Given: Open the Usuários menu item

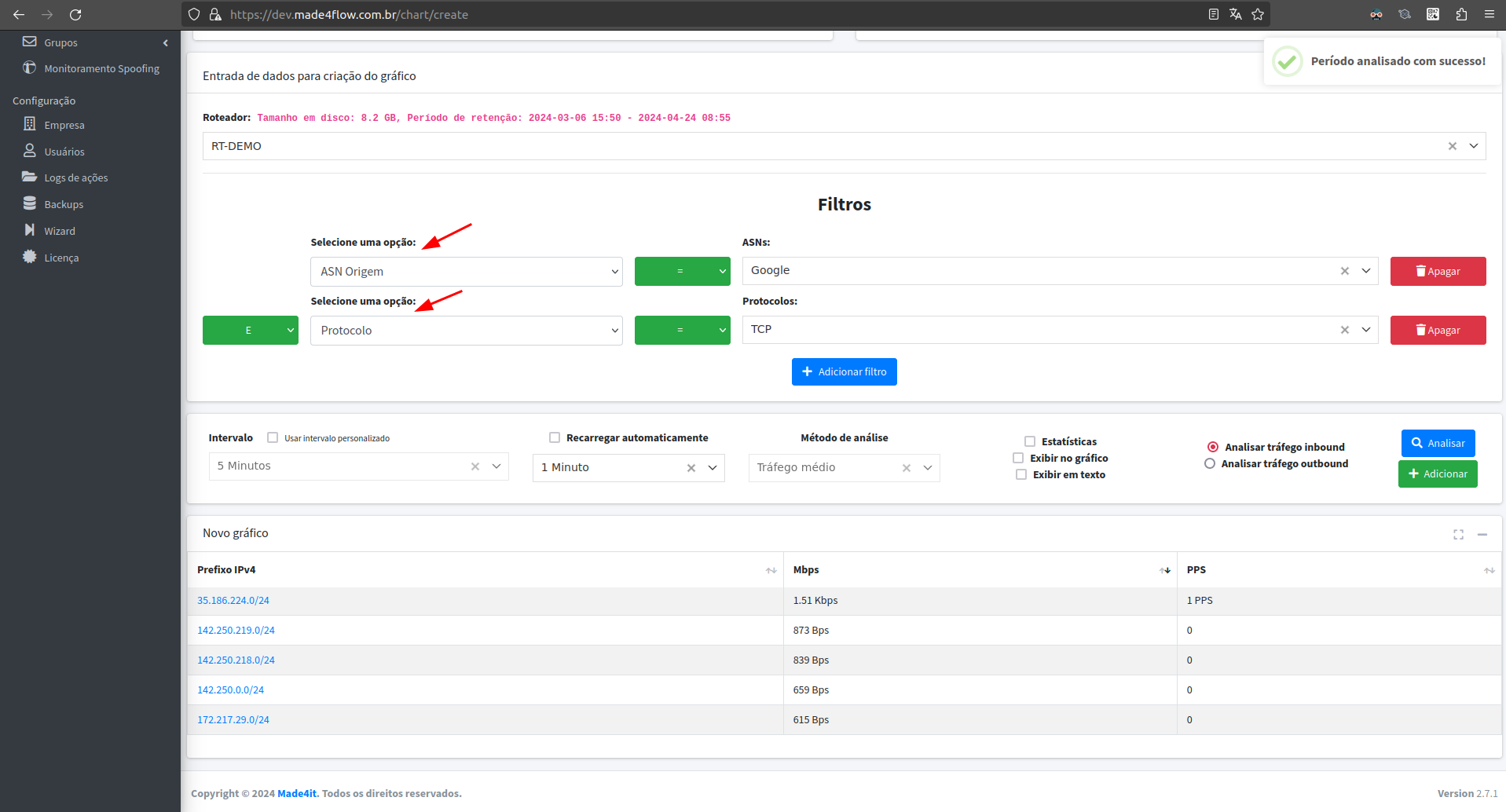Looking at the screenshot, I should click(x=64, y=152).
